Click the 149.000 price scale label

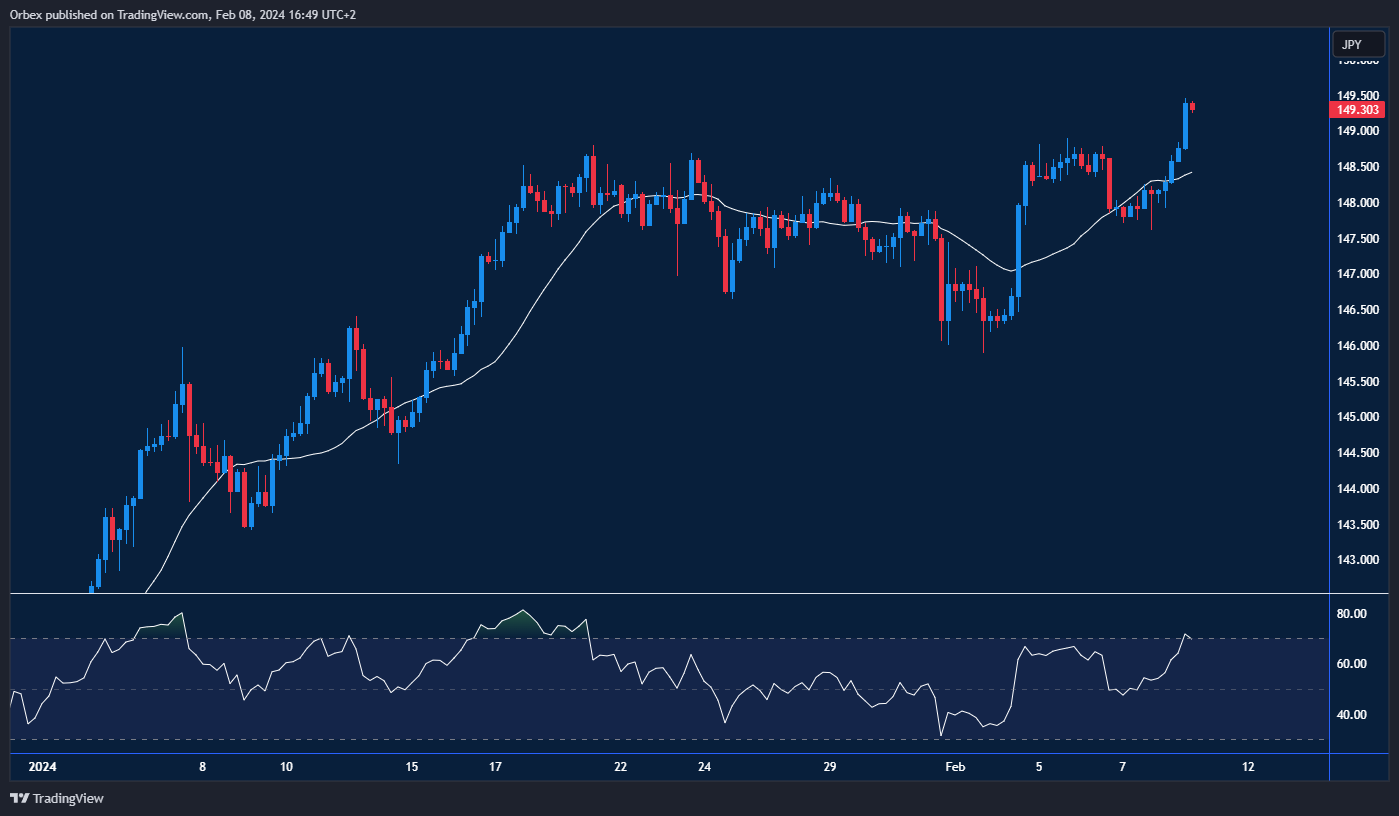pos(1358,131)
